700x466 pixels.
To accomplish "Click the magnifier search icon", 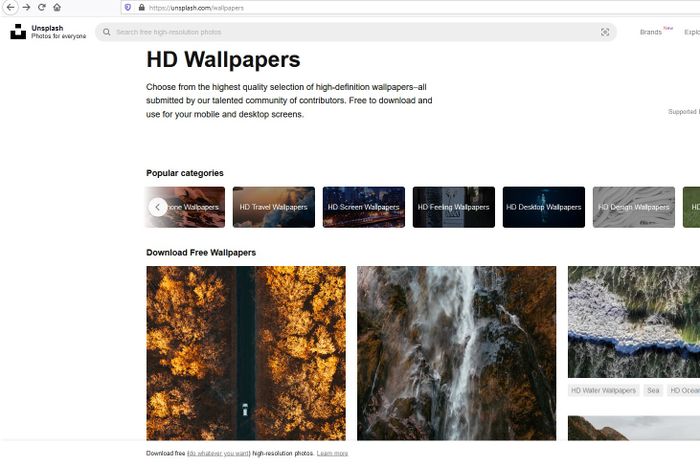I will coord(107,32).
